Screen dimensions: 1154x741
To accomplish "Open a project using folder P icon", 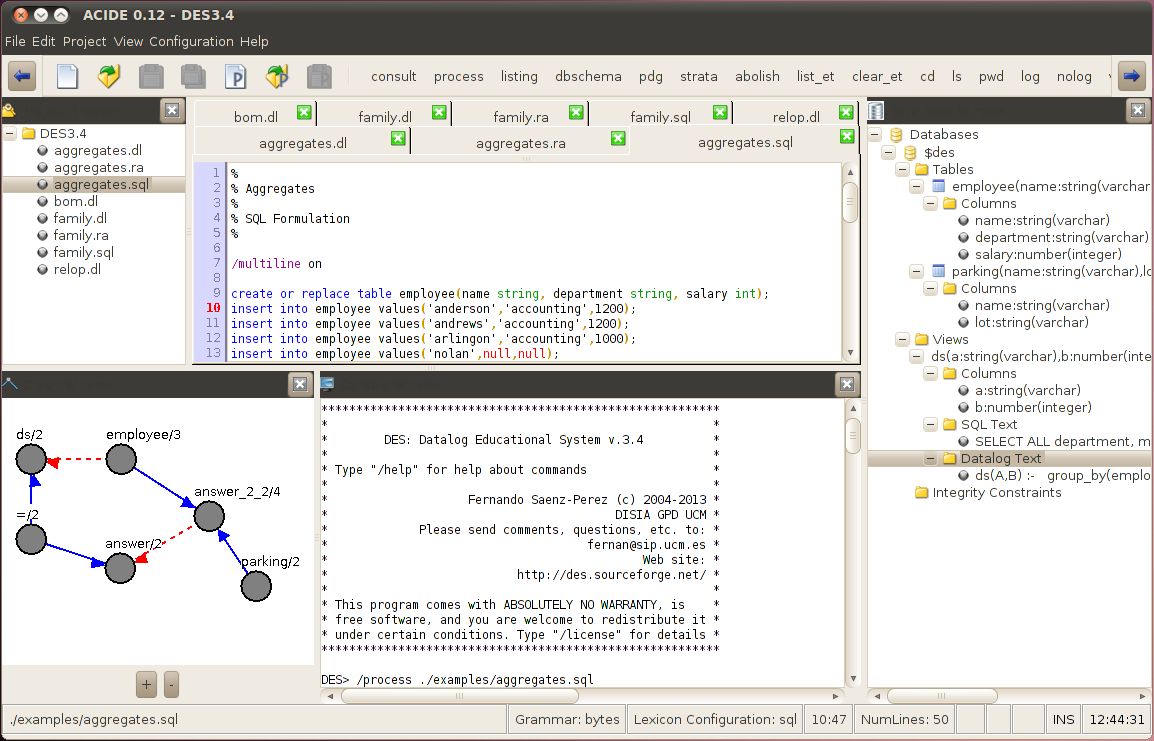I will (x=277, y=76).
